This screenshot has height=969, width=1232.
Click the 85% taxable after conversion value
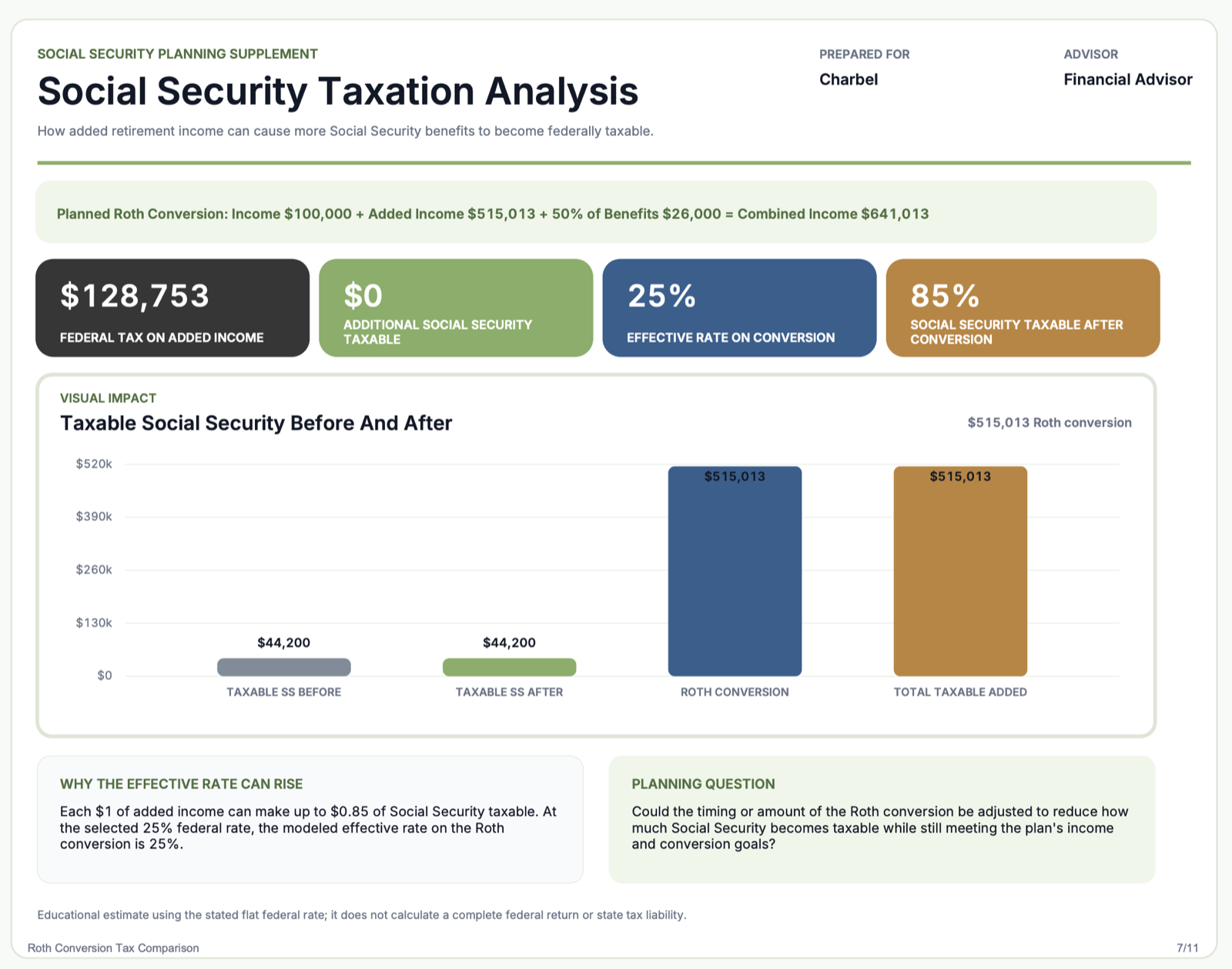[x=945, y=296]
